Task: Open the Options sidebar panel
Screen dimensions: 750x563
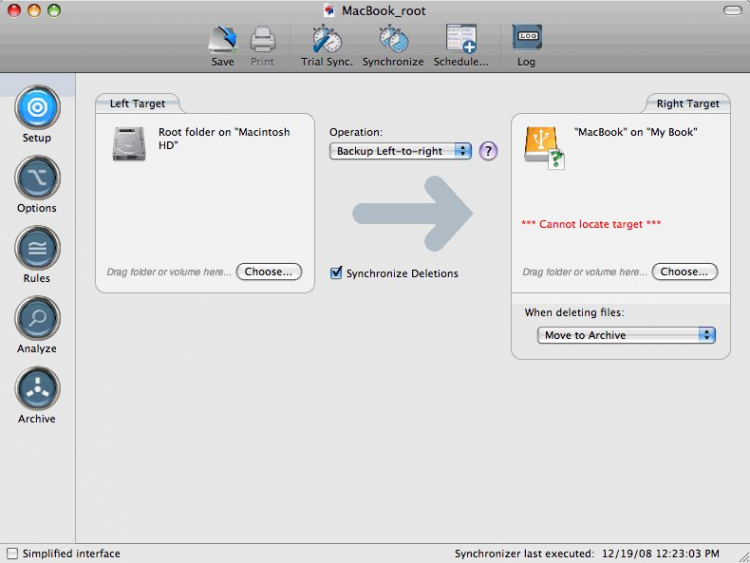Action: (x=37, y=178)
